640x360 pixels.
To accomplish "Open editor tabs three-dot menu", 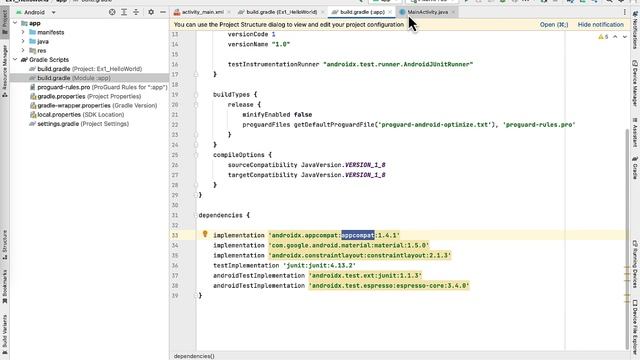I will click(x=624, y=12).
